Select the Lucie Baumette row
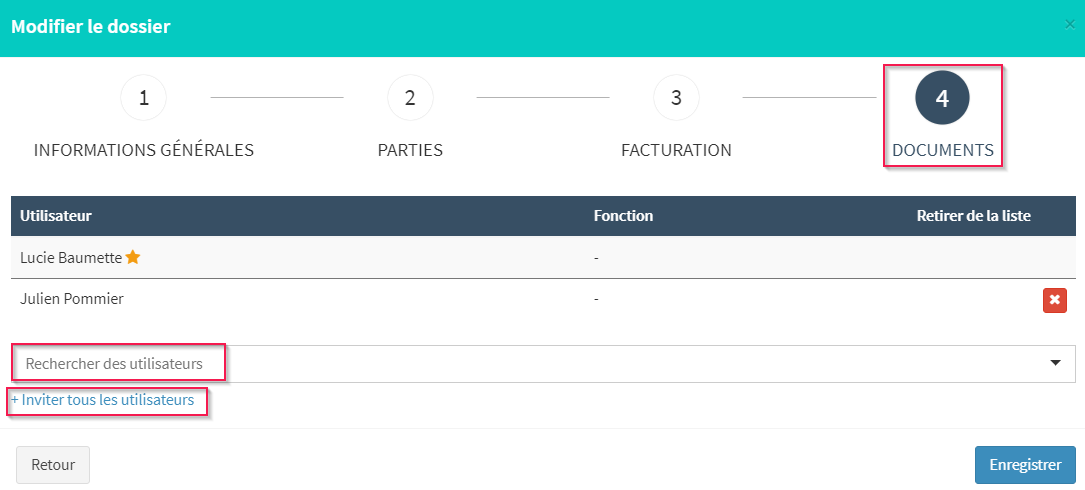Image resolution: width=1085 pixels, height=490 pixels. point(543,257)
